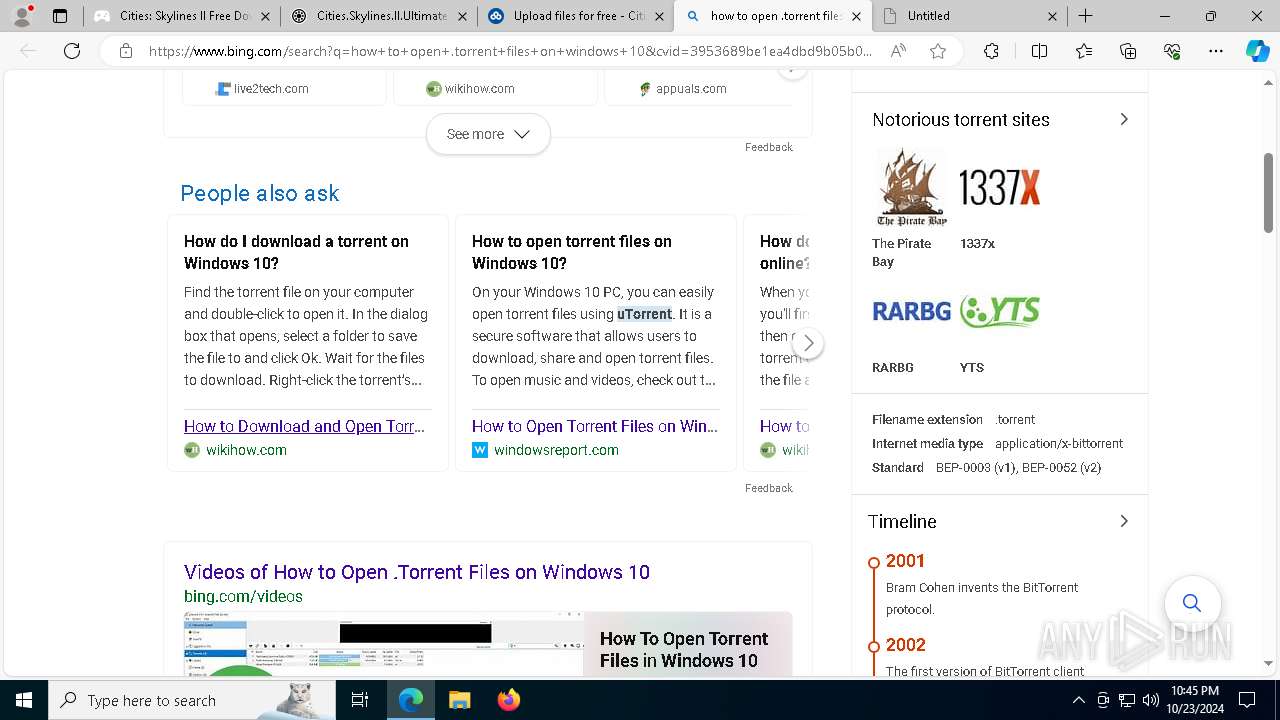The image size is (1280, 720).
Task: Launch Firefox from the taskbar
Action: tap(508, 700)
